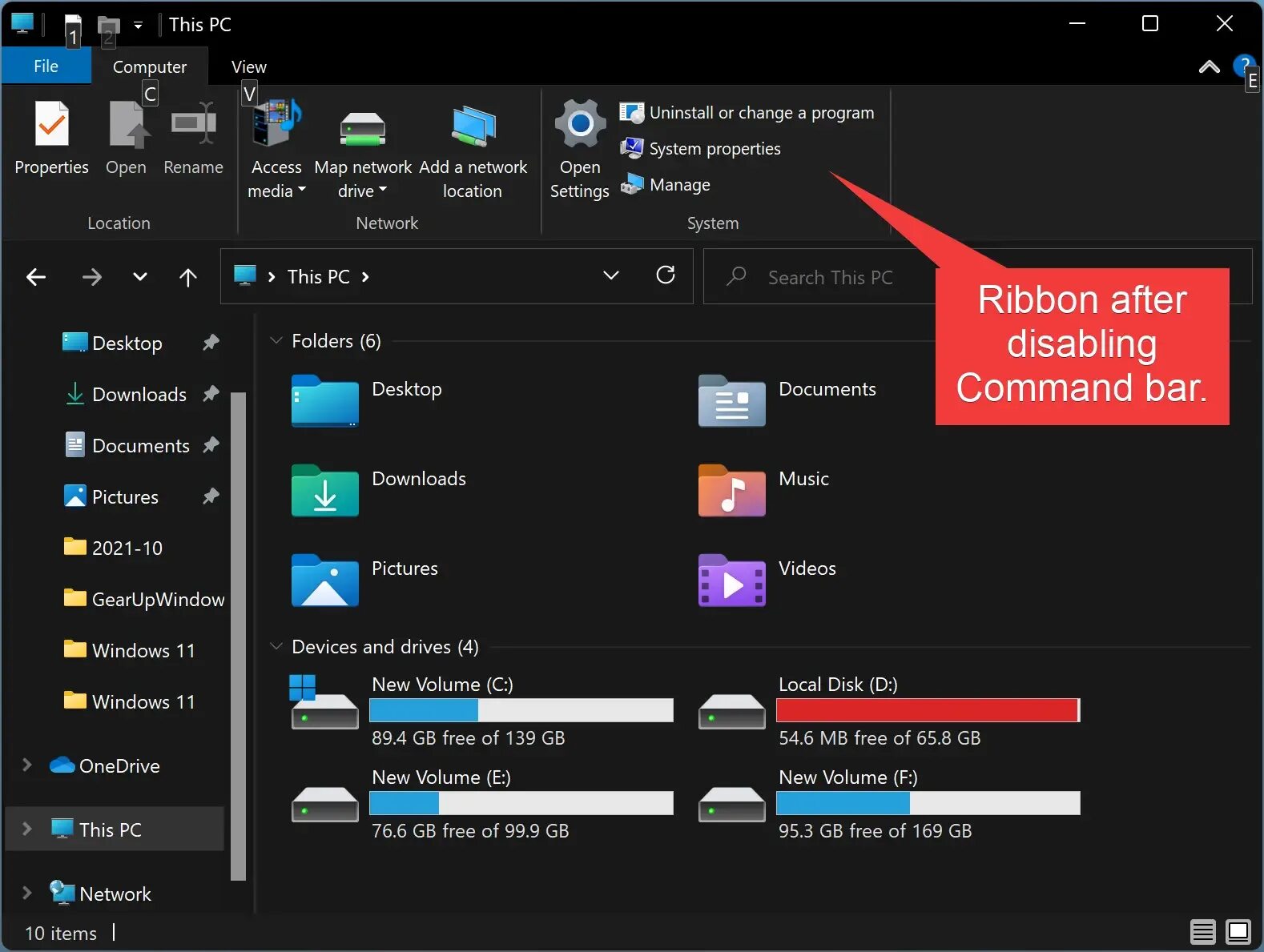Select the New Volume (C:) drive icon
The width and height of the screenshot is (1264, 952).
tap(324, 702)
